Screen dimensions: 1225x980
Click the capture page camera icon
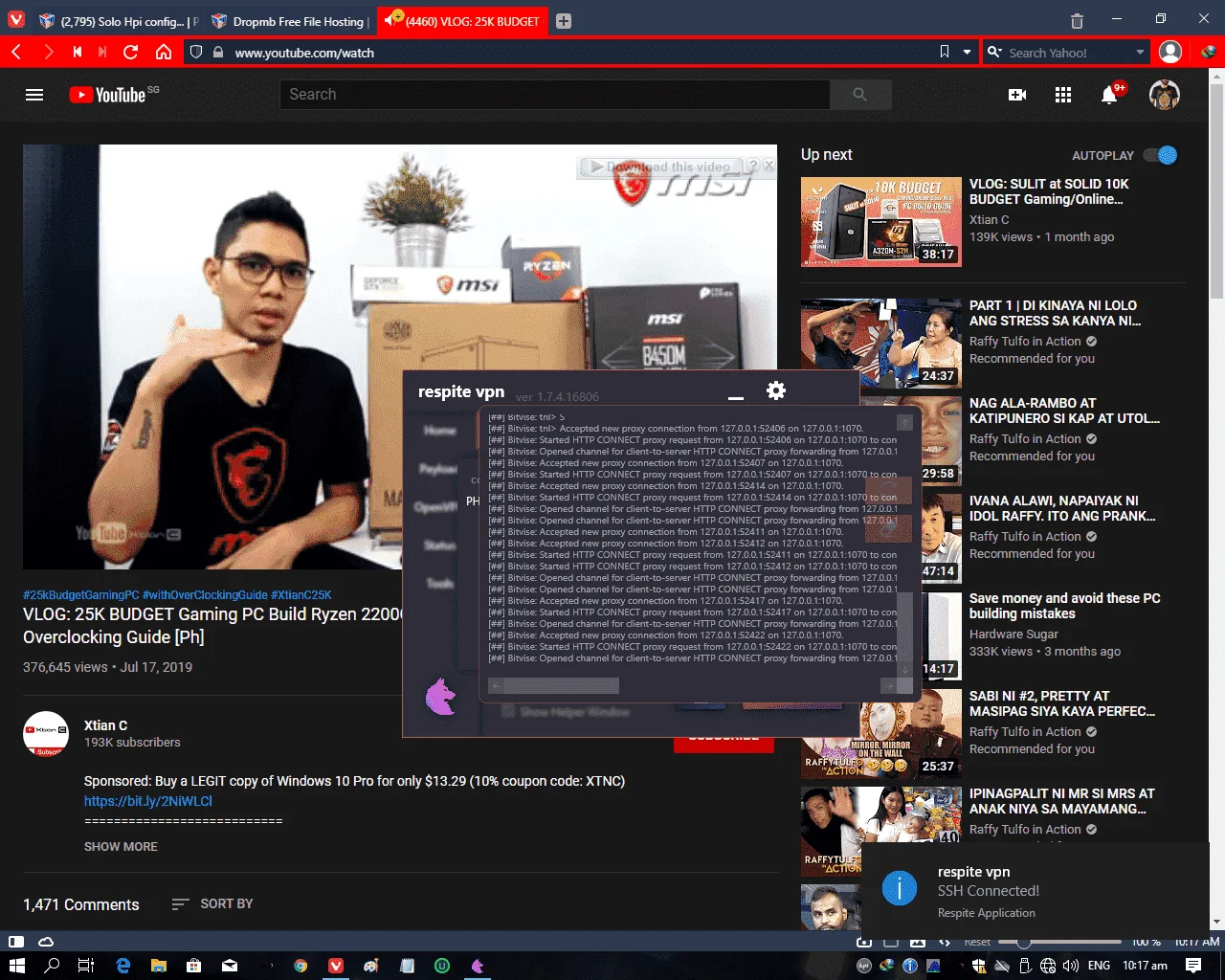point(865,942)
